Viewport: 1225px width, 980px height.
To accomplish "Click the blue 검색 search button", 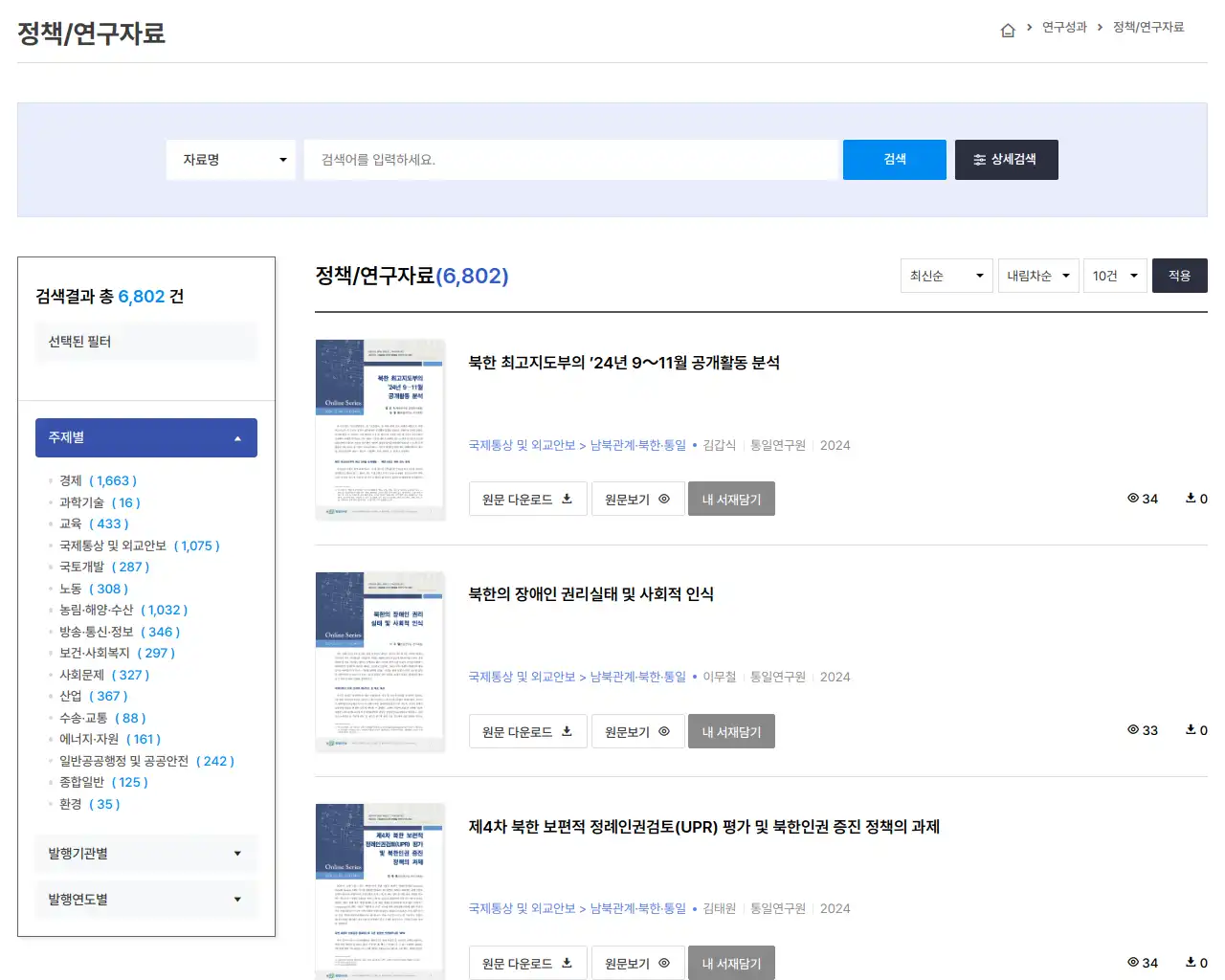I will tap(894, 159).
